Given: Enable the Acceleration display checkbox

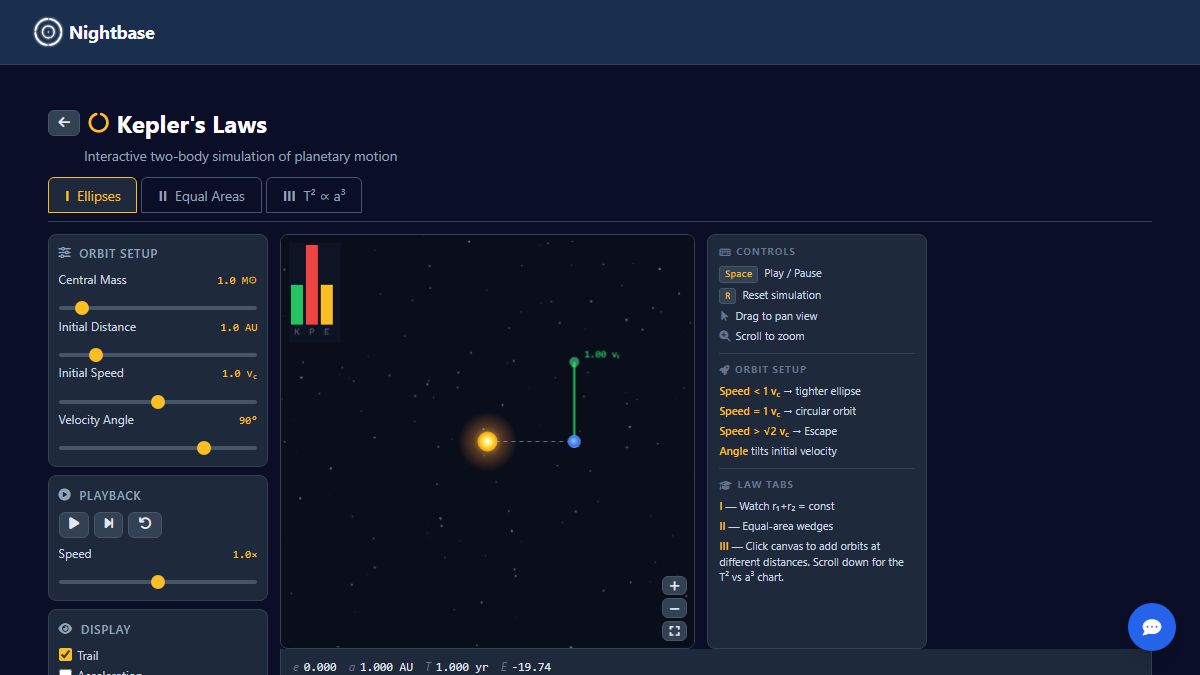Looking at the screenshot, I should pos(64,672).
